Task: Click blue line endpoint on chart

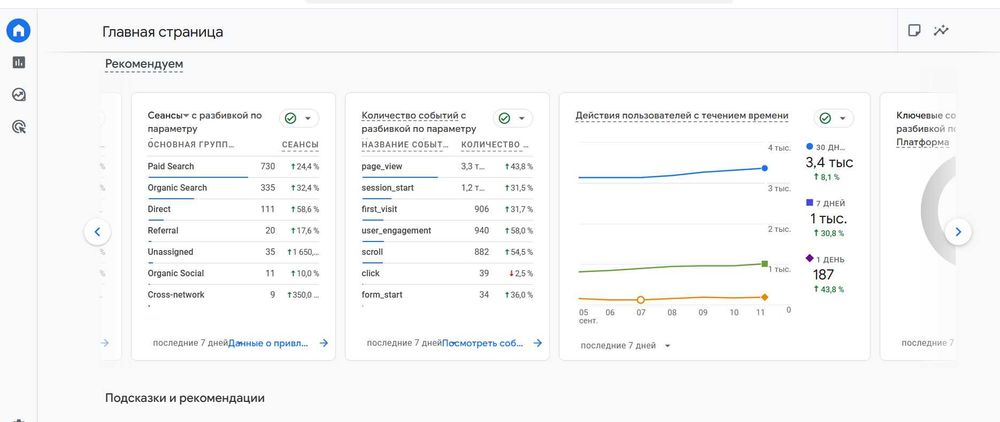Action: [765, 168]
